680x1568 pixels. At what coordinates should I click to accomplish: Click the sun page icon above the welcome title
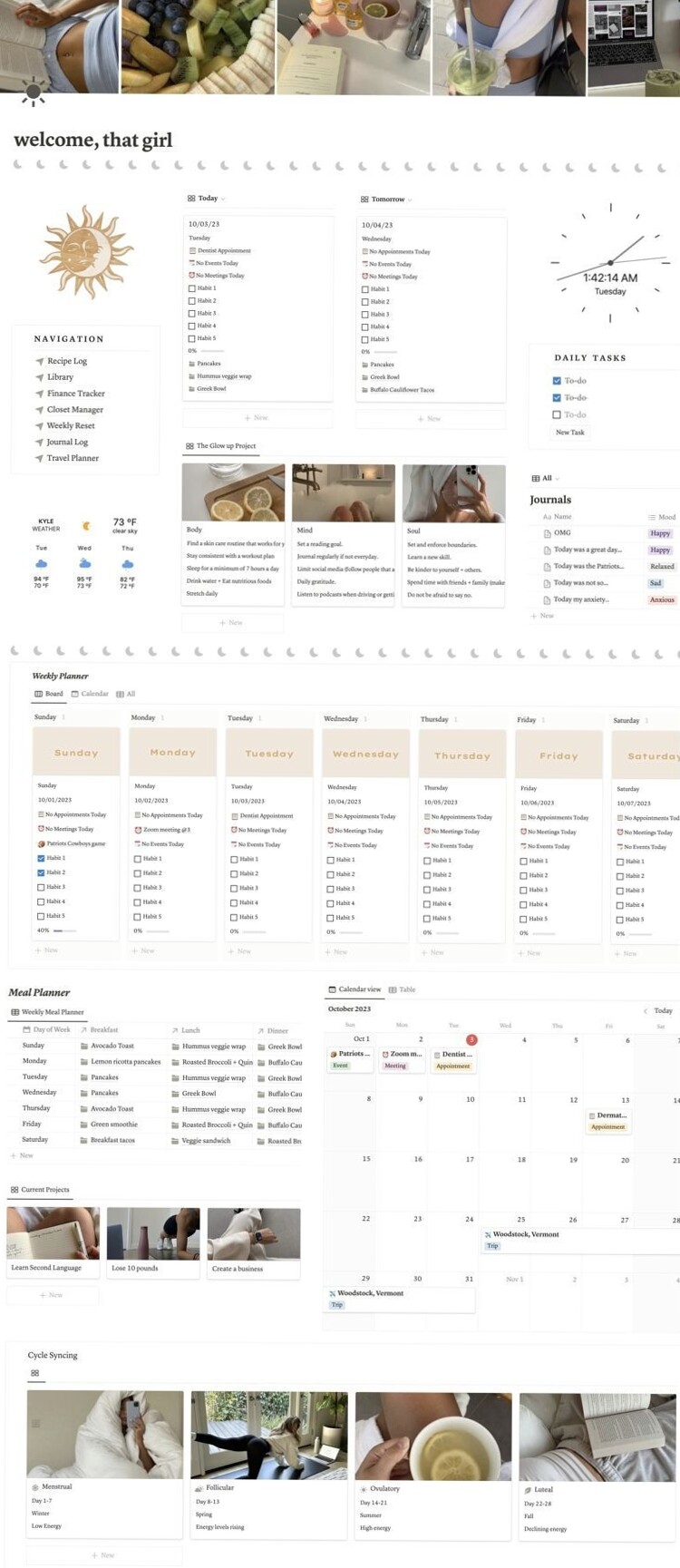coord(34,93)
